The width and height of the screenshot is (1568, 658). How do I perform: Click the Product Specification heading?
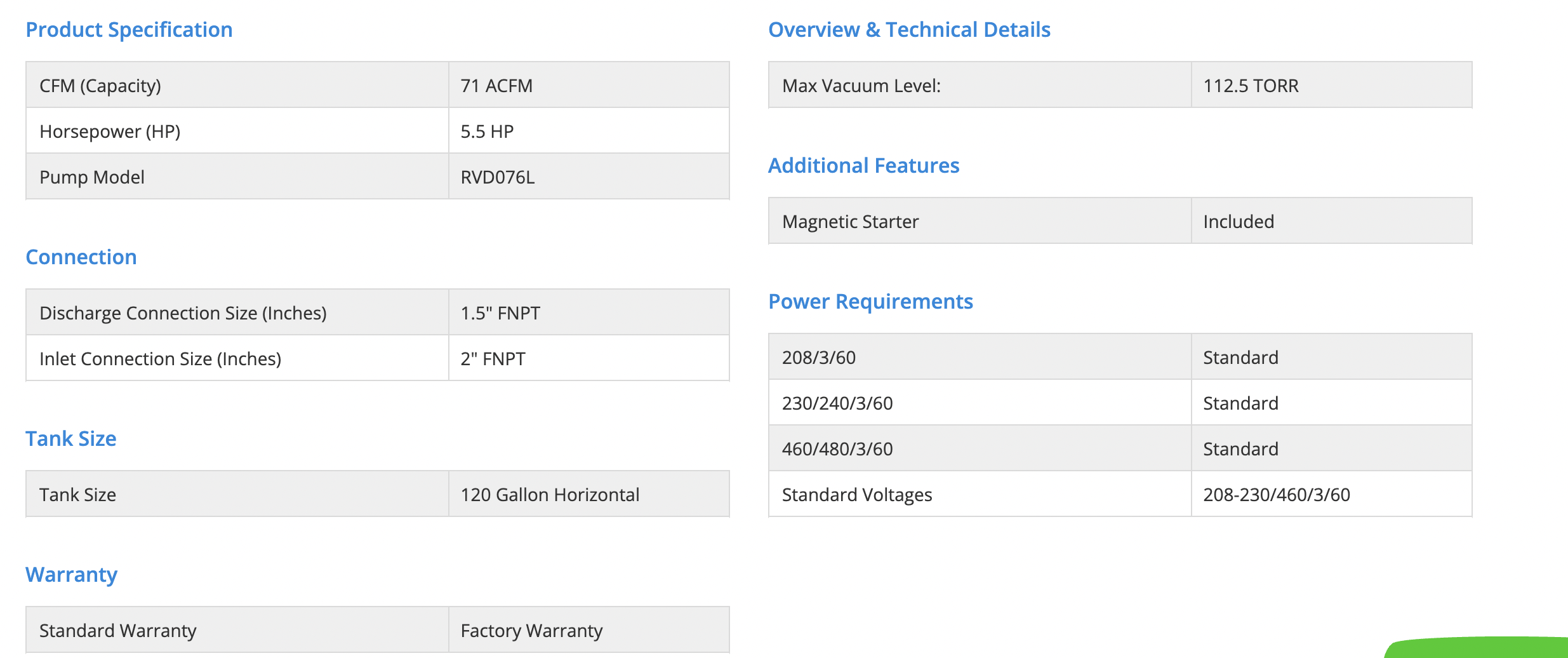[x=129, y=30]
